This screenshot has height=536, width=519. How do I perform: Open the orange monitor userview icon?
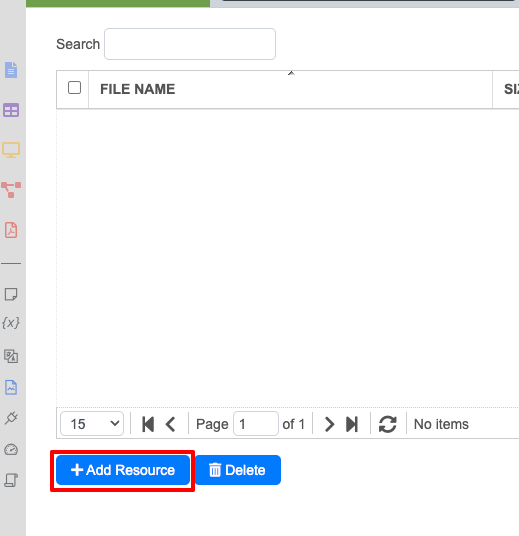tap(11, 150)
